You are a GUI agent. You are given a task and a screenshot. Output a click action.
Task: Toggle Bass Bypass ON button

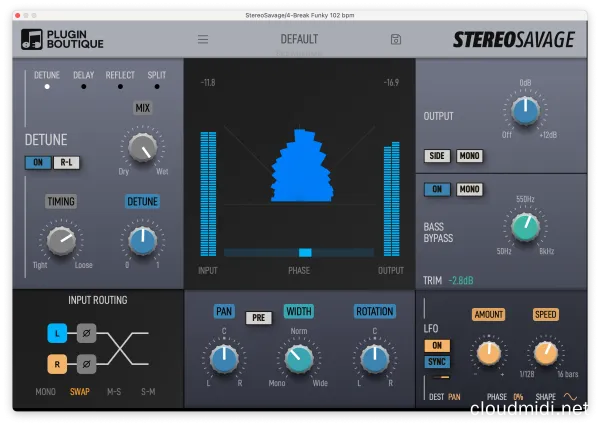(437, 189)
